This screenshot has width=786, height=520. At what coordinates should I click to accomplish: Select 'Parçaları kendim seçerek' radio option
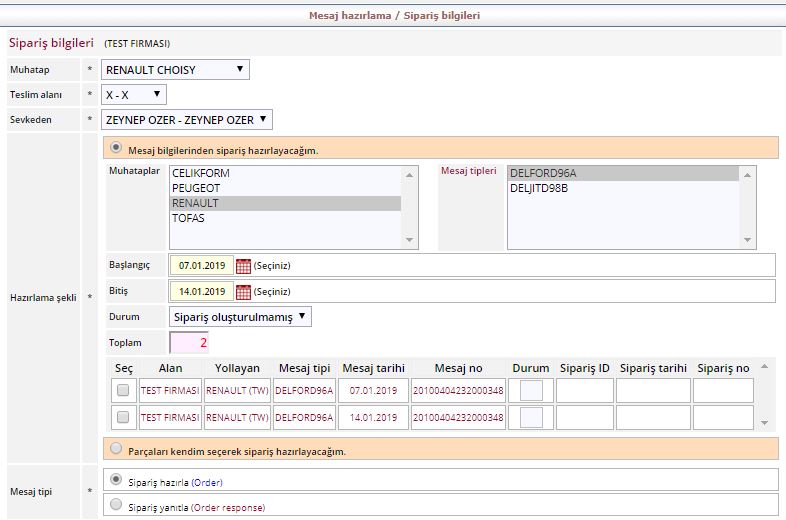pos(116,449)
